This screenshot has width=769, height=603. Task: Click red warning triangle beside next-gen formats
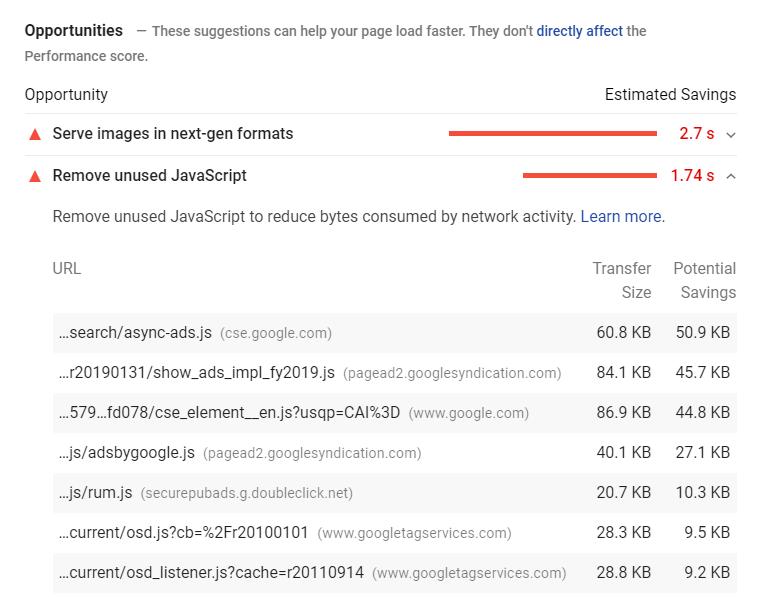pyautogui.click(x=35, y=134)
